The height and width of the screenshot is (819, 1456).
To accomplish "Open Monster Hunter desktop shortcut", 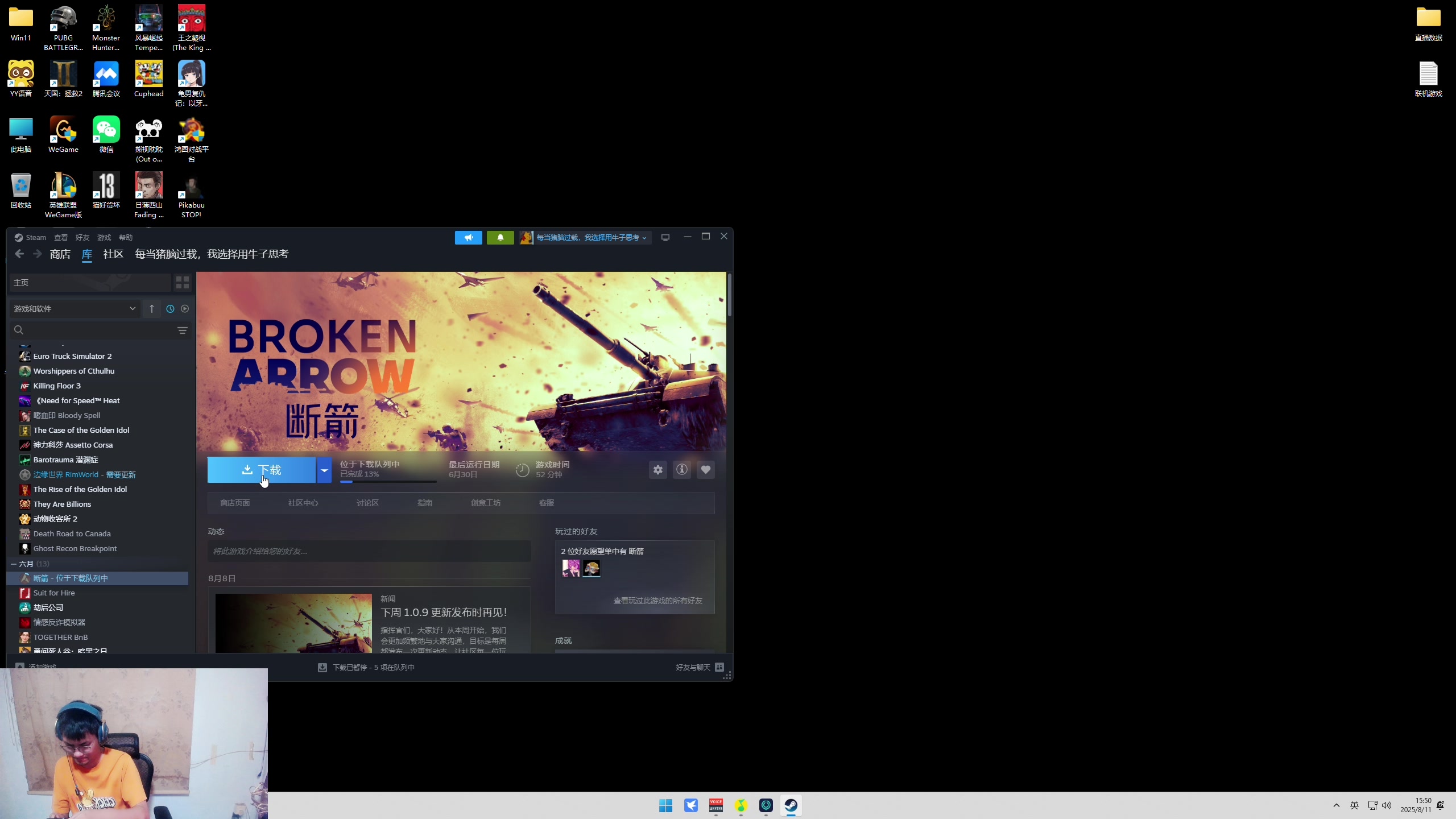I will pyautogui.click(x=106, y=28).
